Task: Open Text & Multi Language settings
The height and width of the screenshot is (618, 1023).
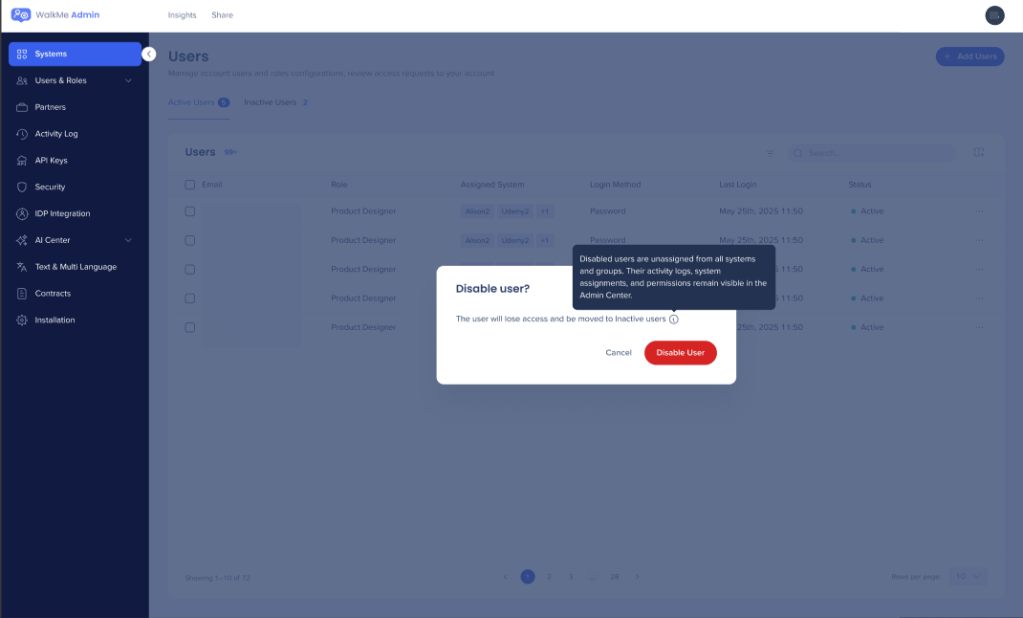Action: (x=75, y=267)
